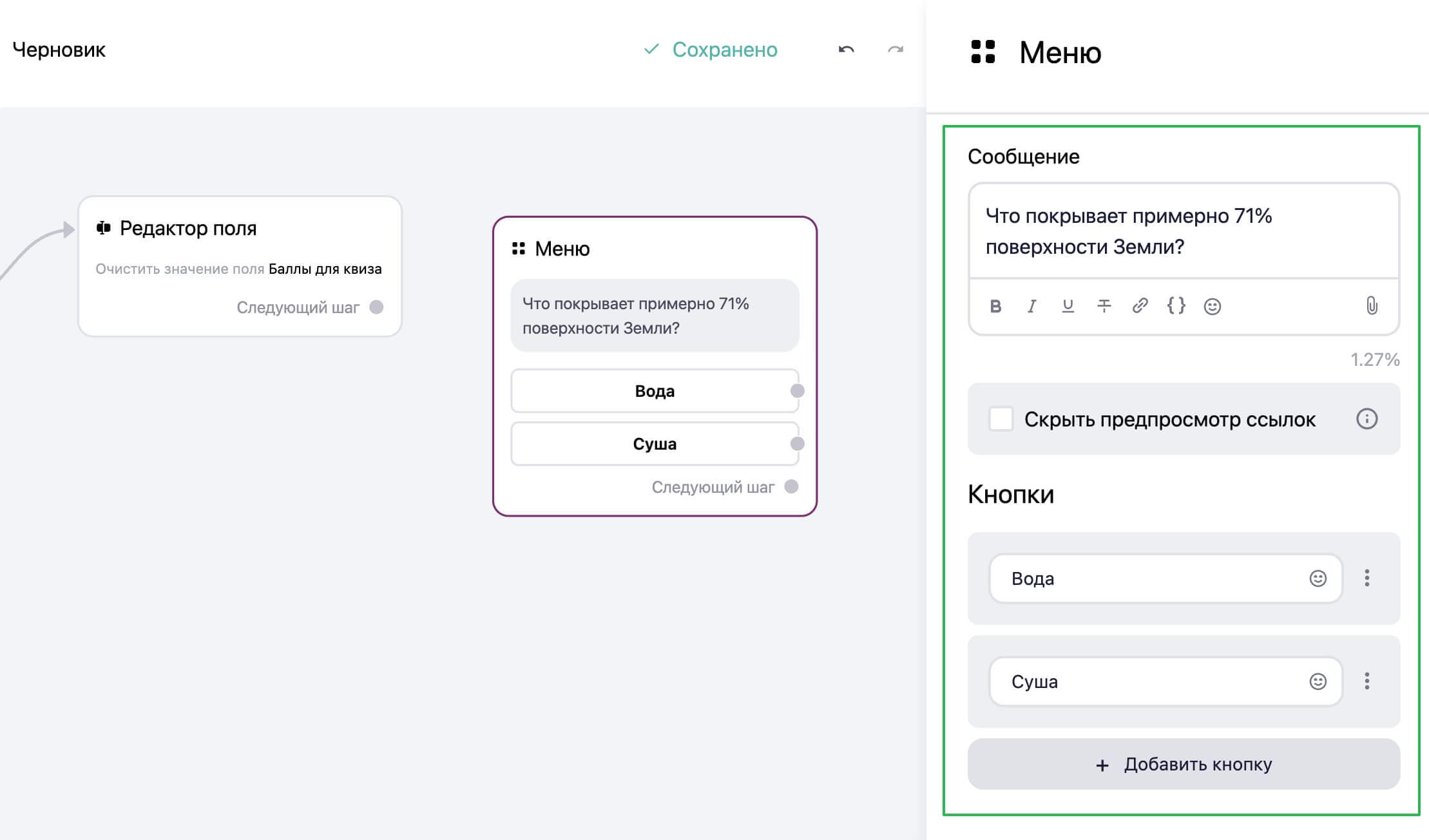Click the Сообщение section label

coord(1023,157)
